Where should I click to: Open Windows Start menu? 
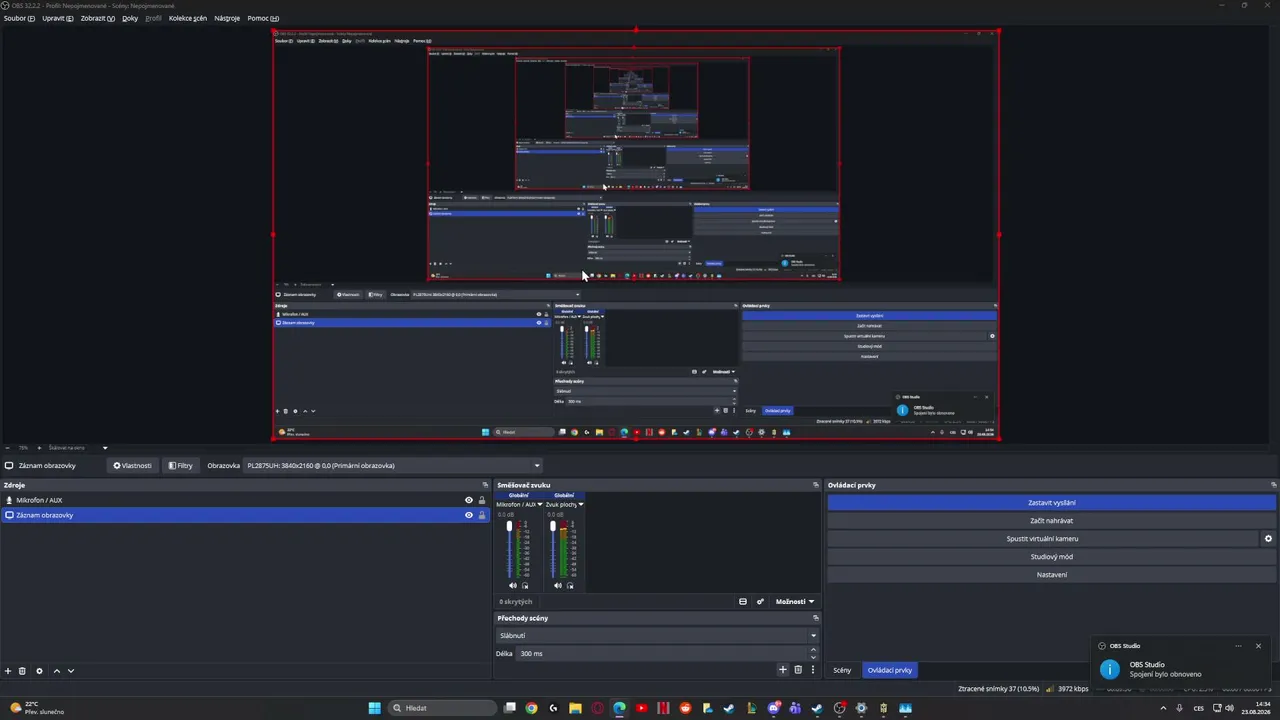click(374, 708)
